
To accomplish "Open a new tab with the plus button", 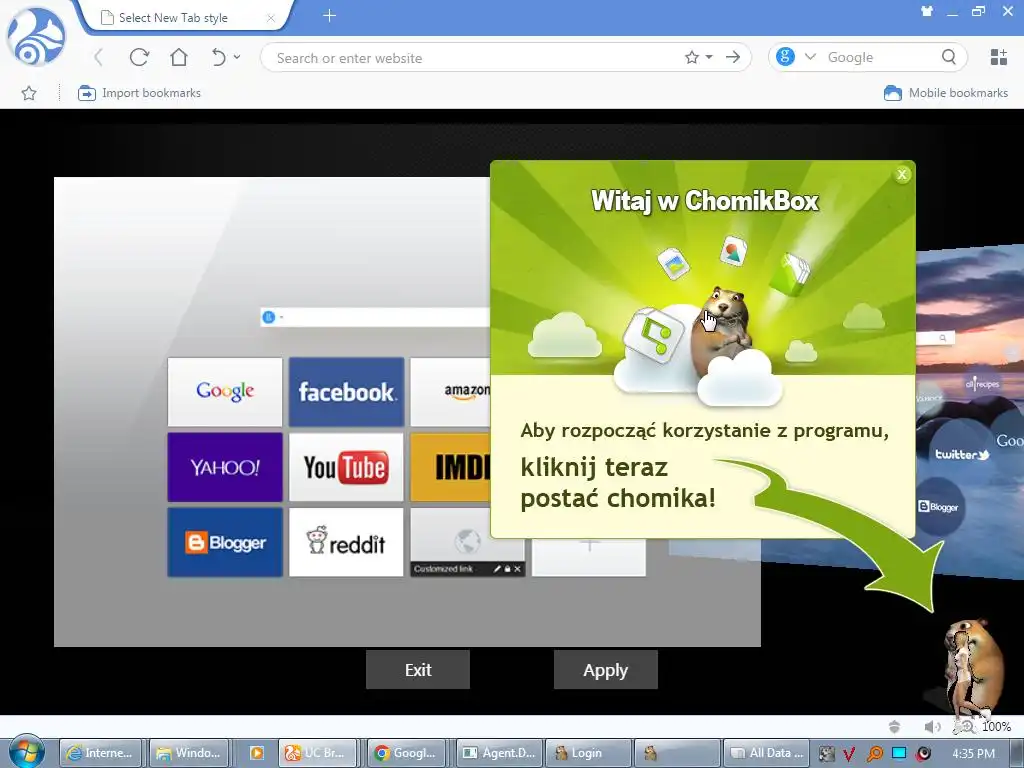I will [329, 16].
